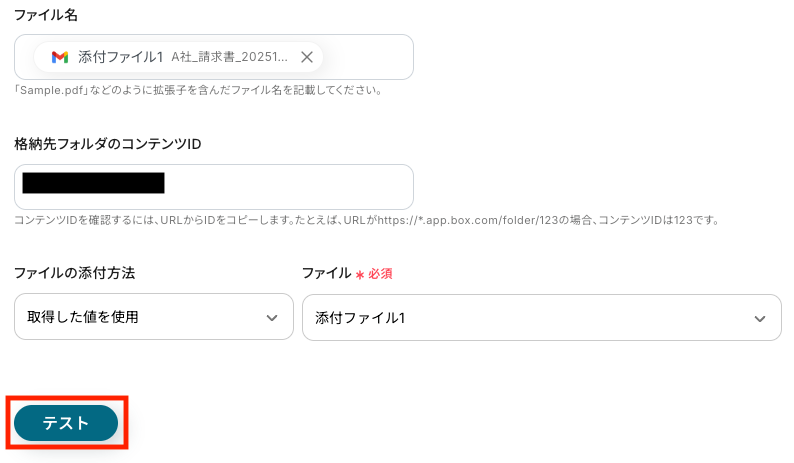Click the 格納先フォルダのコンテンツID label
This screenshot has width=794, height=463.
pos(108,144)
